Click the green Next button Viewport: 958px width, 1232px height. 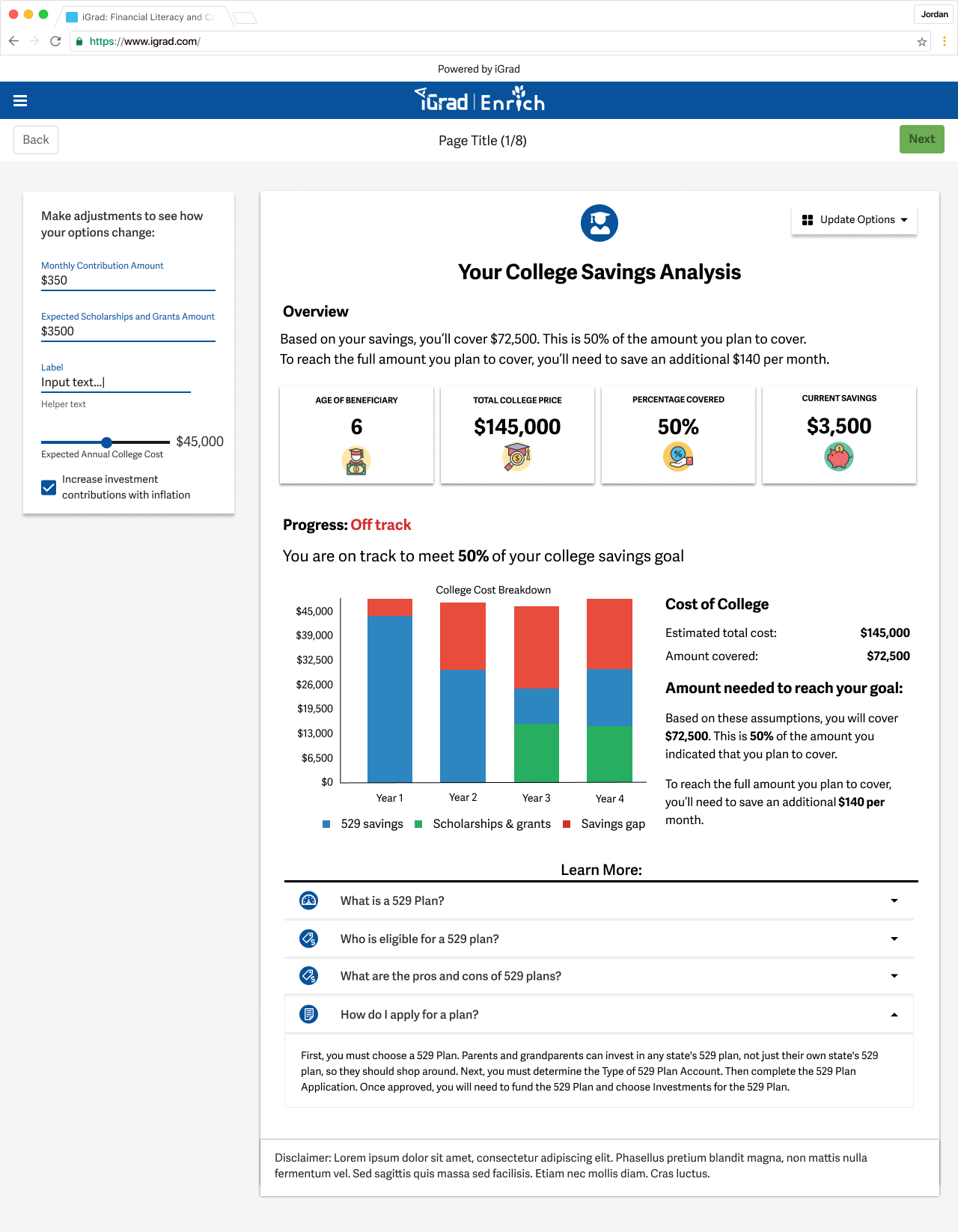(x=922, y=139)
